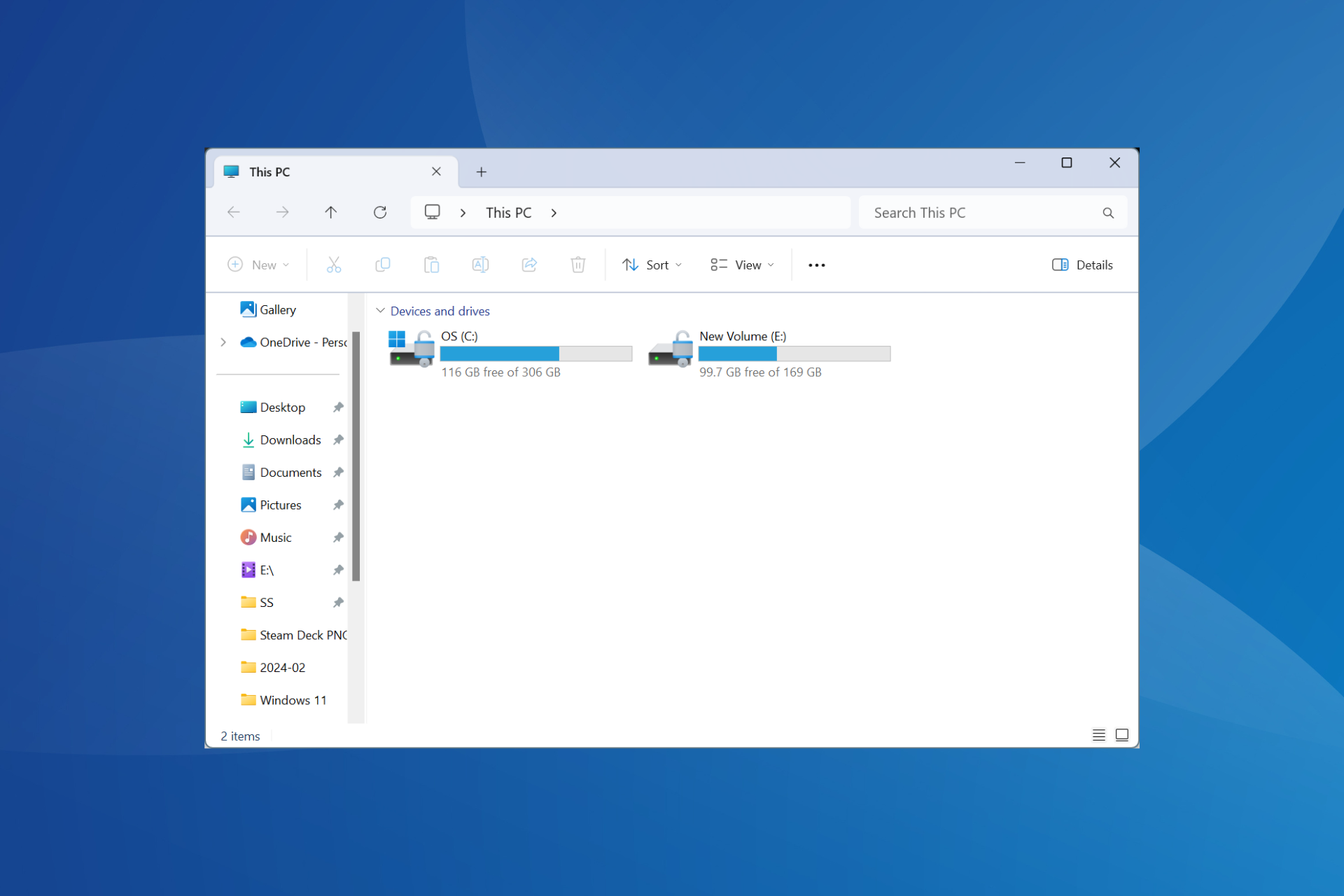This screenshot has width=1344, height=896.
Task: Click the pin icon beside Pictures
Action: [338, 505]
